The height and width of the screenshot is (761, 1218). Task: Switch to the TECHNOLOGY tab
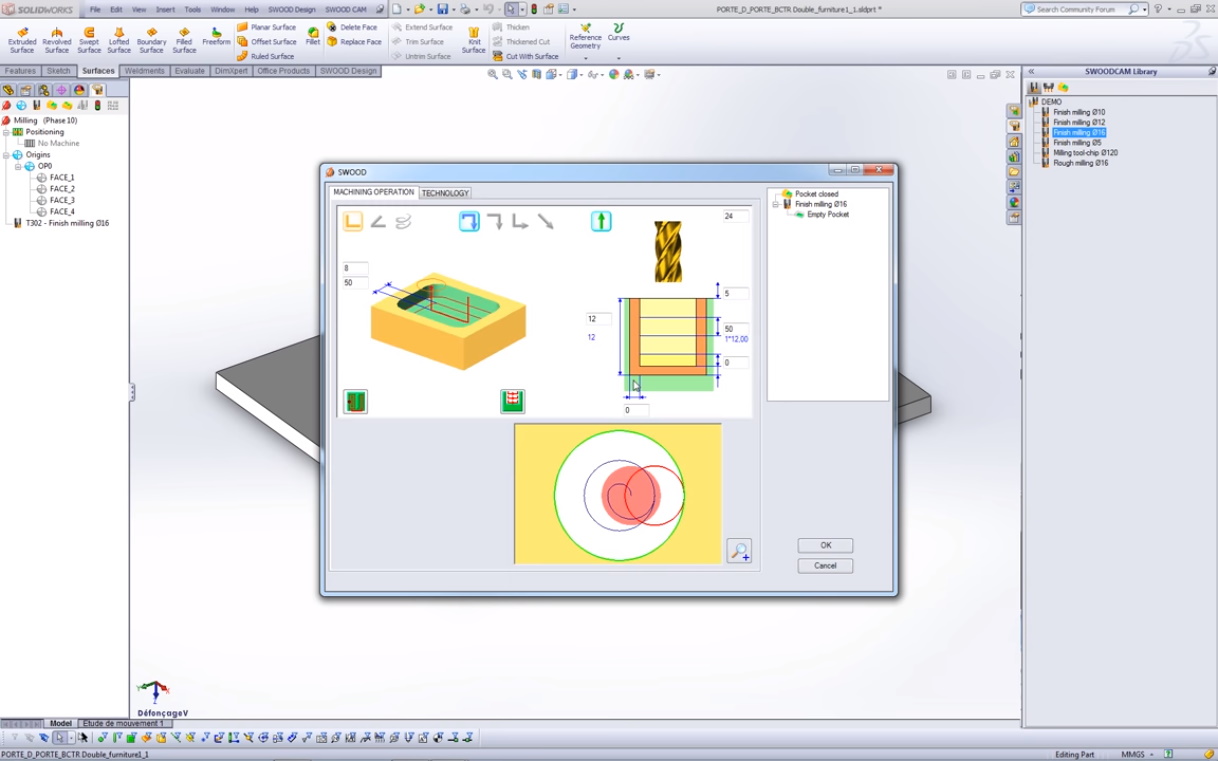click(x=444, y=193)
